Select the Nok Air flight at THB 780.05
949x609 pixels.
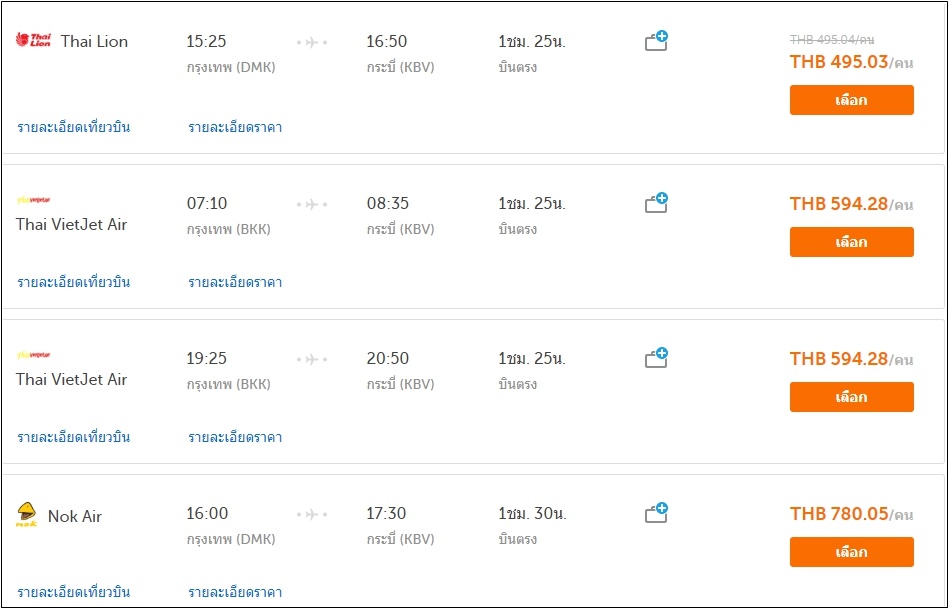tap(851, 552)
